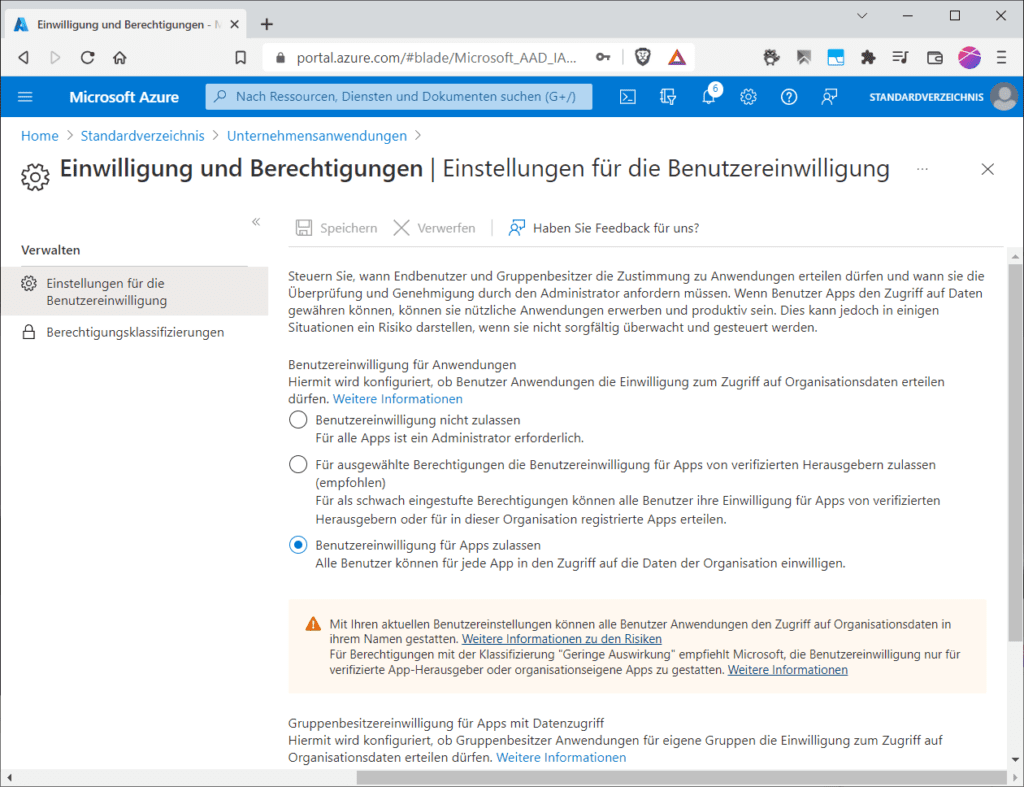Click the horizontal scrollbar at the bottom
1024x787 pixels.
[681, 777]
